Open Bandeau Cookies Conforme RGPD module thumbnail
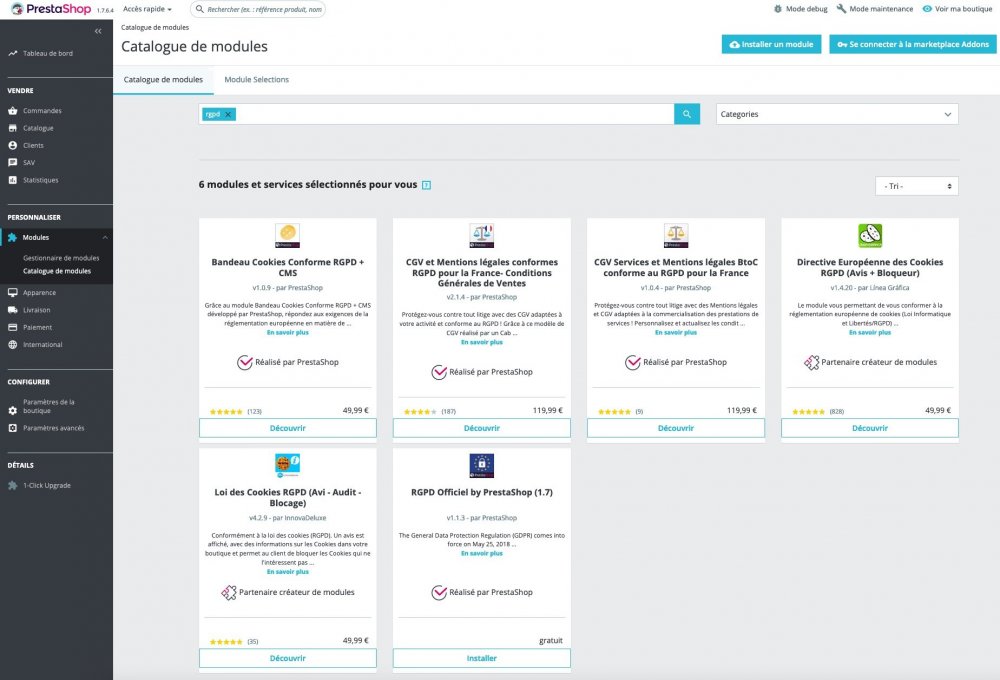 click(288, 235)
